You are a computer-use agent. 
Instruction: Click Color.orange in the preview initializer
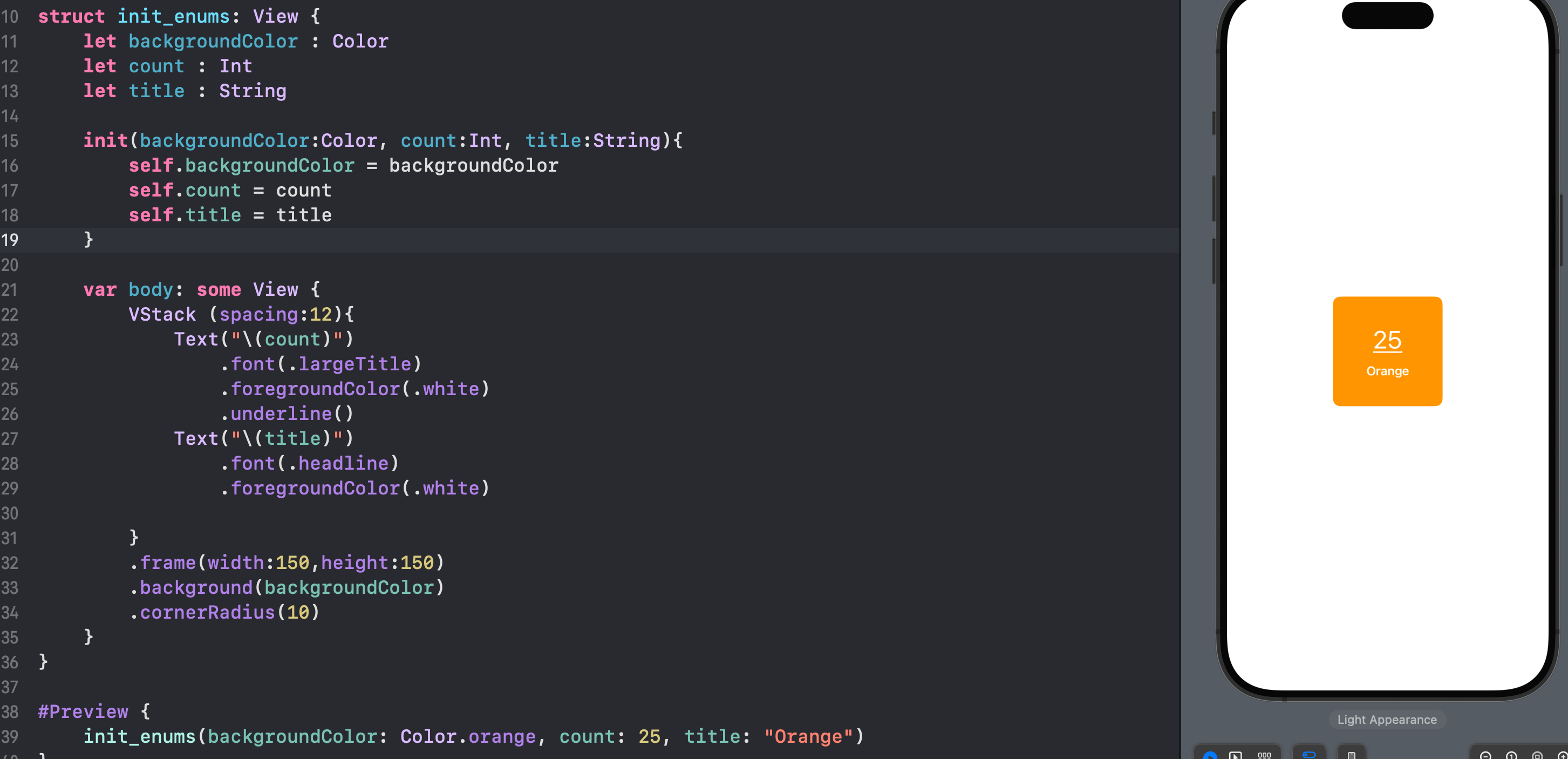tap(468, 736)
